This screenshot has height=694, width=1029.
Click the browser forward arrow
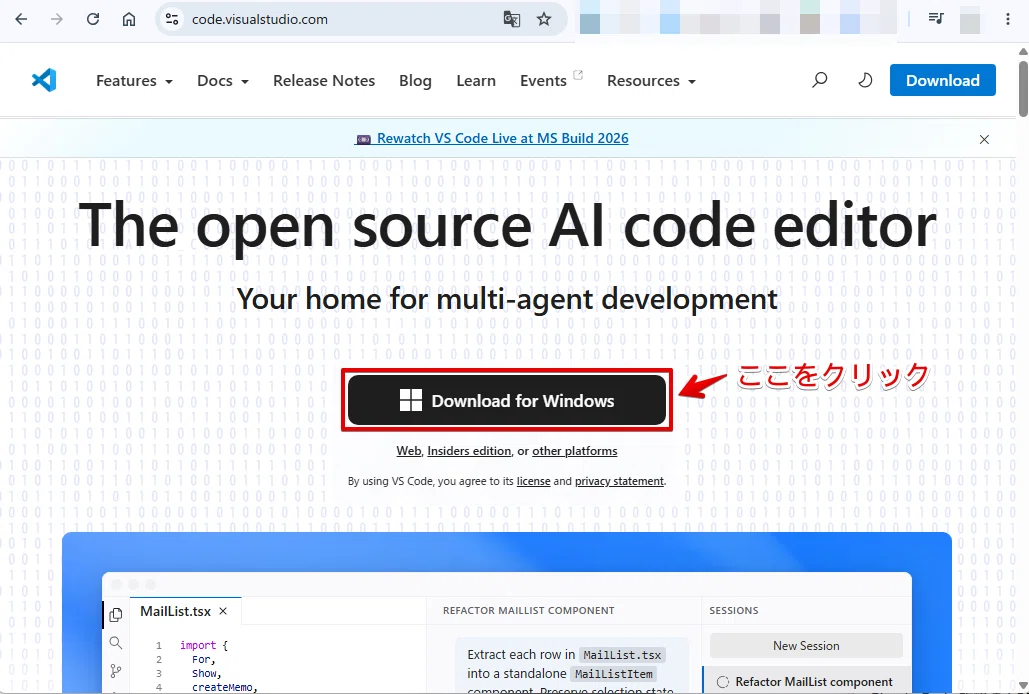tap(57, 19)
